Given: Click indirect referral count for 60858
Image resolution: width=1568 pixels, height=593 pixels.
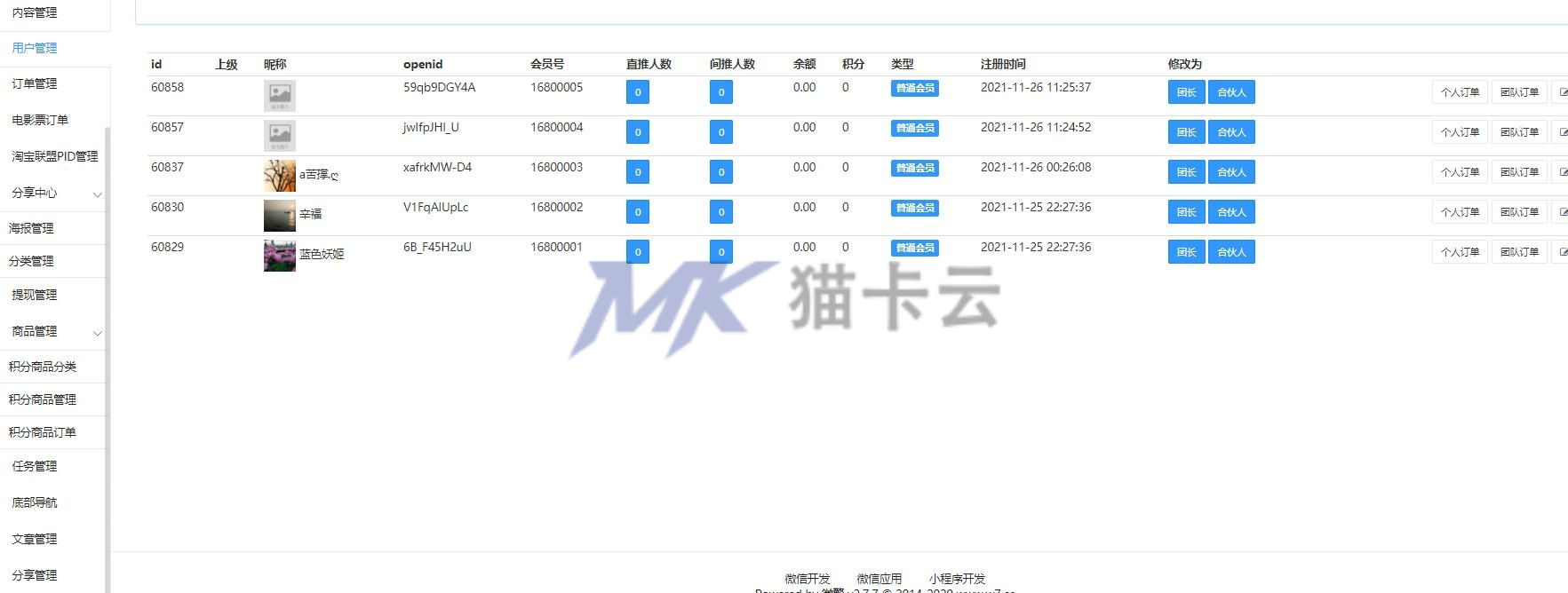Looking at the screenshot, I should [721, 92].
